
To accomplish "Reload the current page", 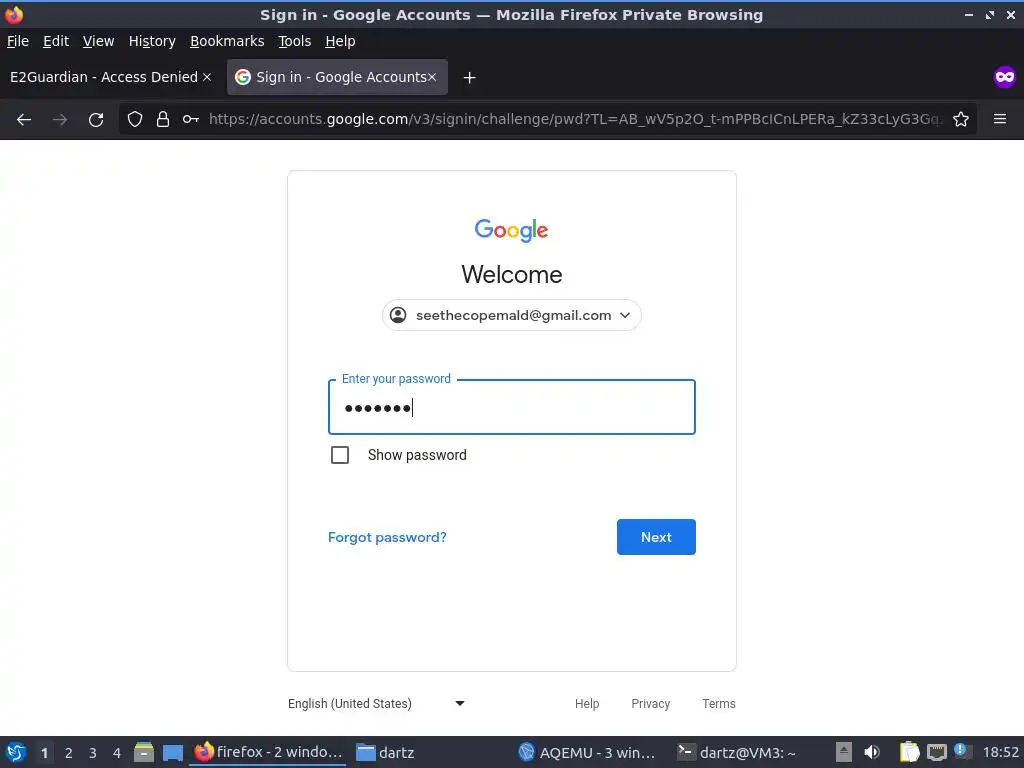I will 96,120.
